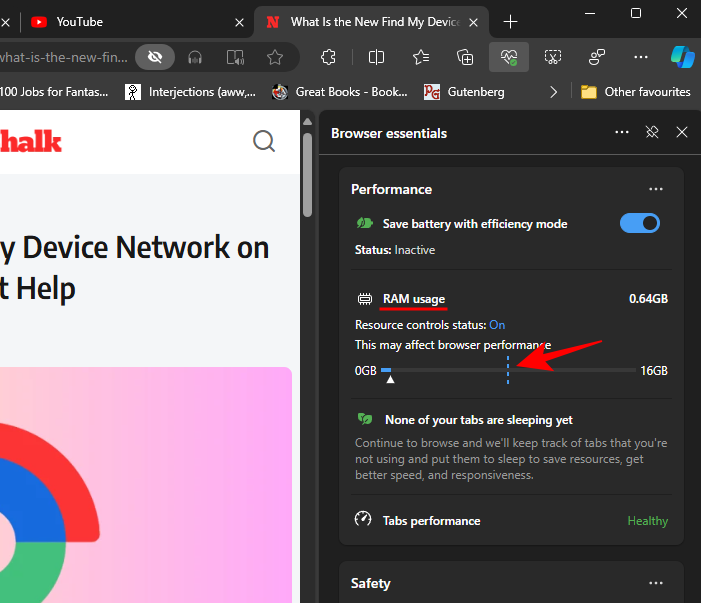Open profile sharing people icon
Screen dimensions: 701x603
tap(596, 57)
